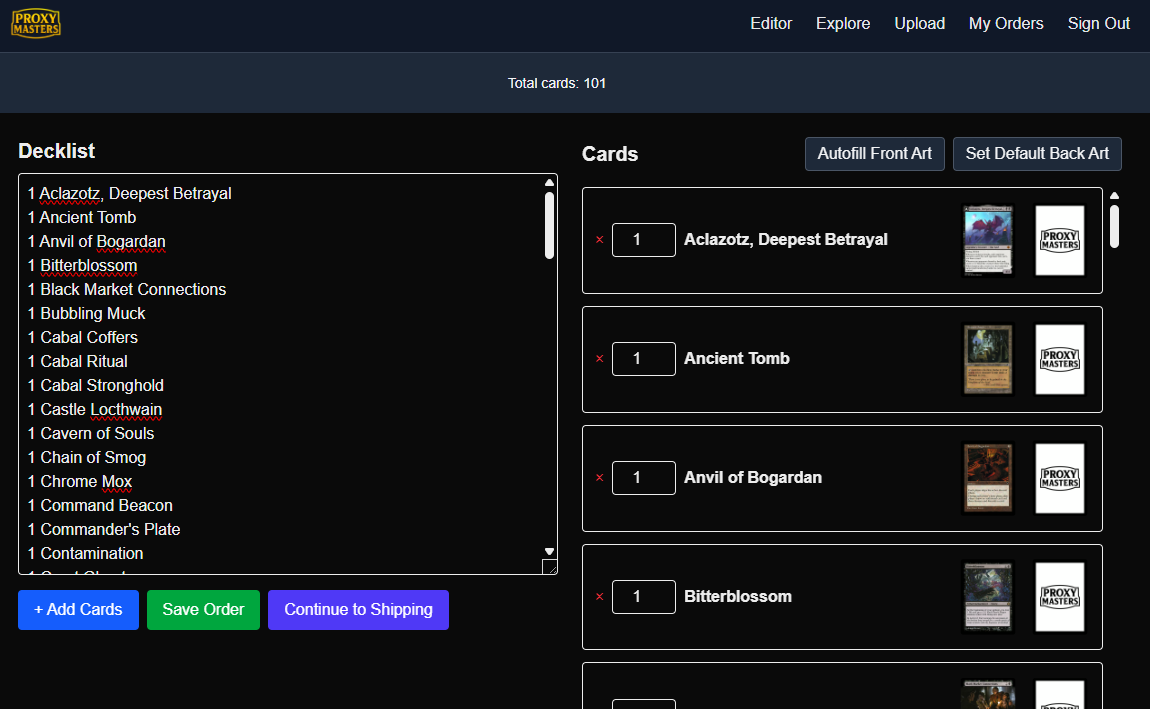This screenshot has width=1150, height=709.
Task: Click Anvil of Bogardan's front art thumbnail
Action: point(988,478)
